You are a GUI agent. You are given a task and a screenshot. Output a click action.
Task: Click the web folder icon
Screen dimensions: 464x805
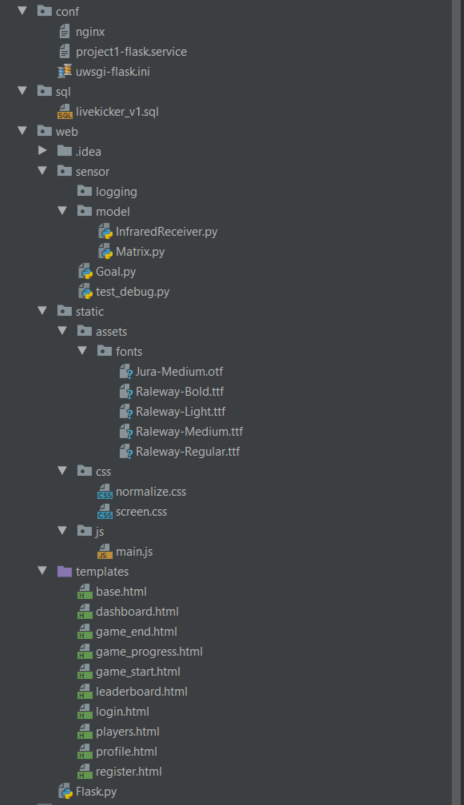pyautogui.click(x=45, y=131)
